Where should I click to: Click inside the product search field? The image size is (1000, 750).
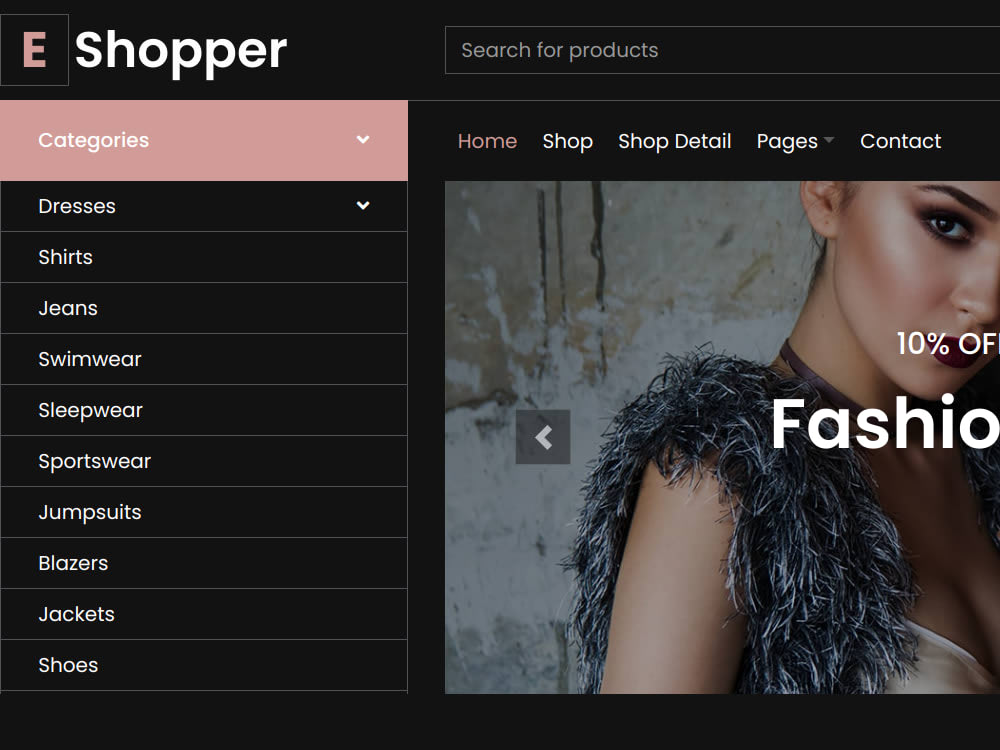700,50
